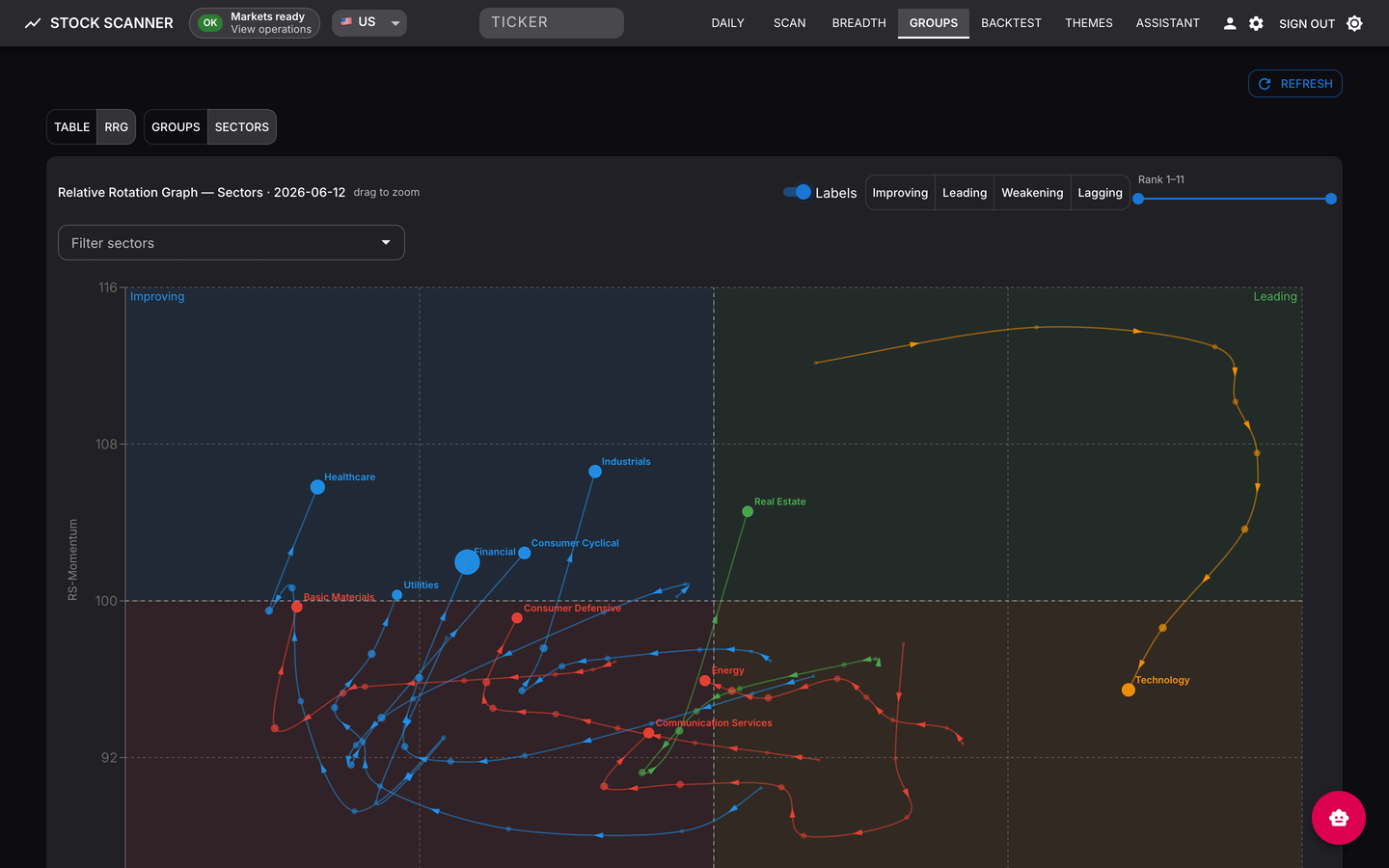Click the 'drag to zoom' hint text

[x=387, y=193]
